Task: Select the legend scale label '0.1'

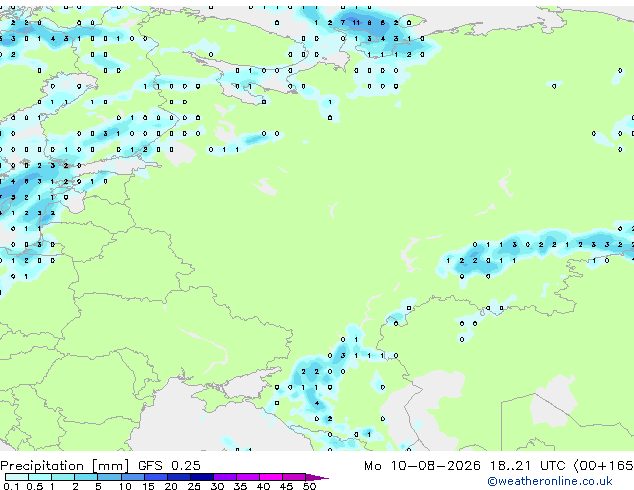Action: 11,486
